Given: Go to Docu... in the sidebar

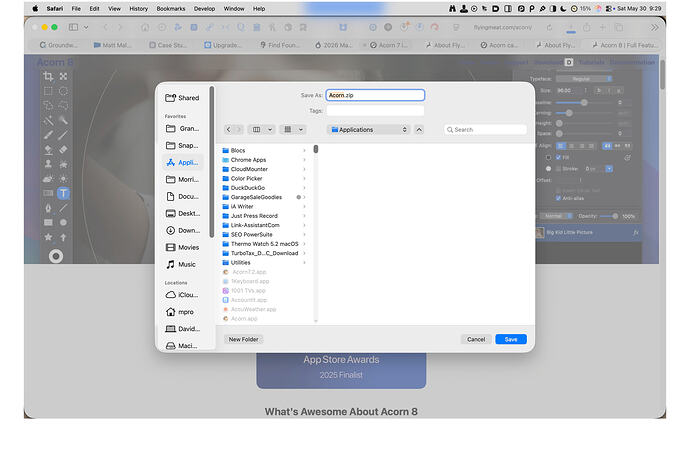Looking at the screenshot, I should coord(182,196).
